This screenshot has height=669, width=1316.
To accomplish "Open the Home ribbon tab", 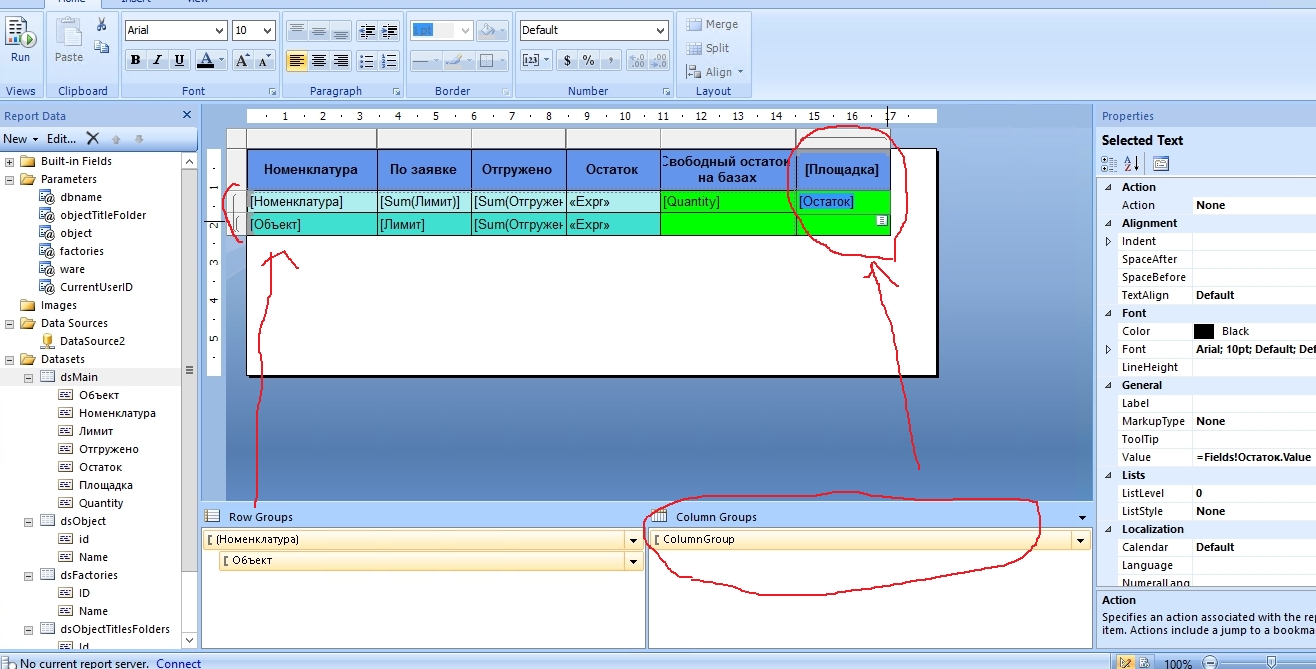I will [x=71, y=2].
